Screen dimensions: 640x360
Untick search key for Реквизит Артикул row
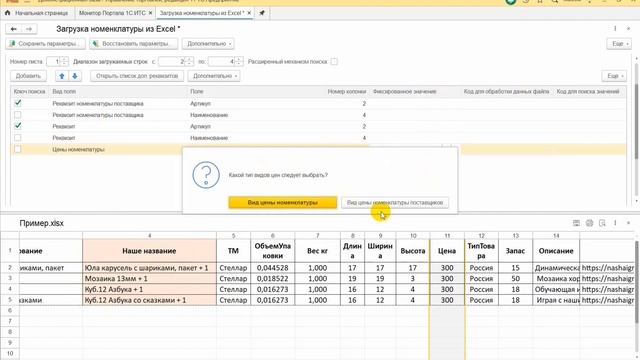click(x=18, y=126)
